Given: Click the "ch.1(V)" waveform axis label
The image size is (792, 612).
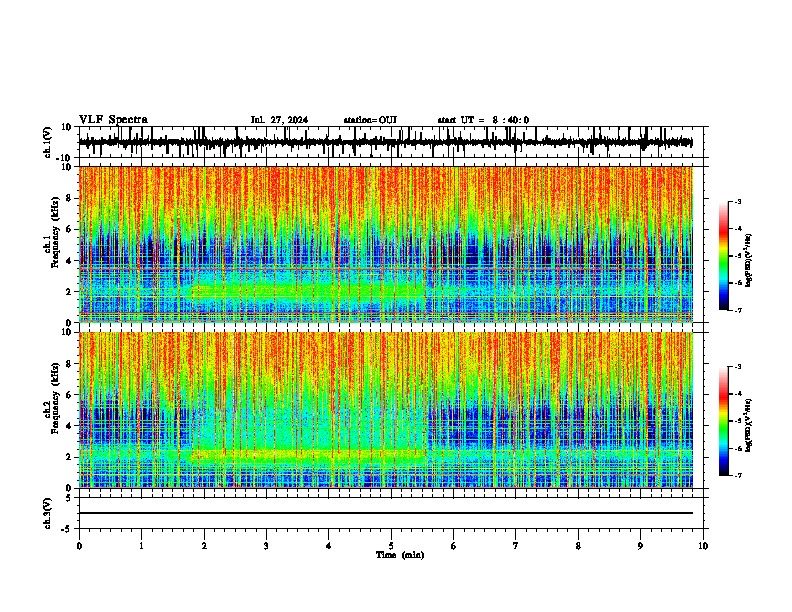Looking at the screenshot, I should click(48, 142).
